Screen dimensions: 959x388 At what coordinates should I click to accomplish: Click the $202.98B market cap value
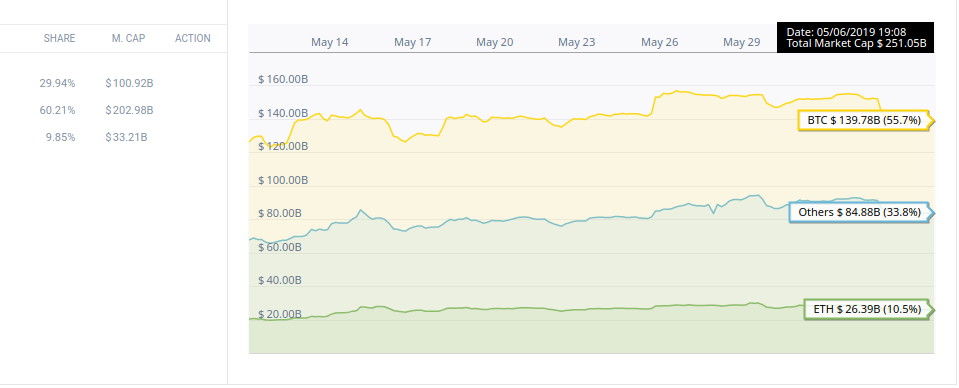coord(129,110)
